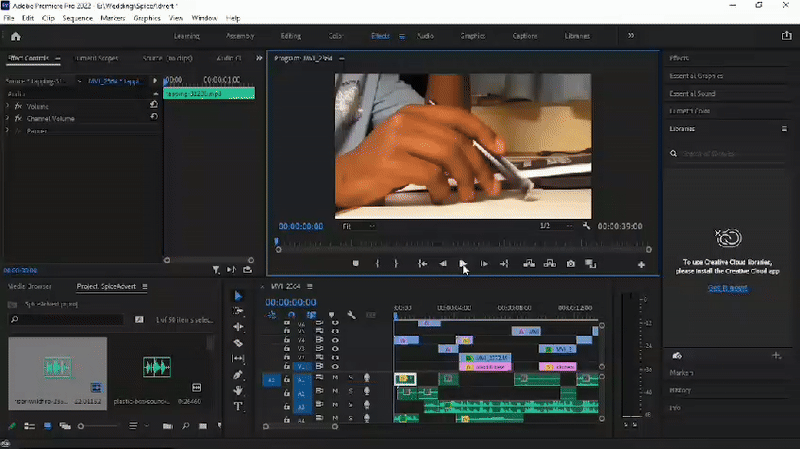800x449 pixels.
Task: Switch to the Editing workspace tab
Action: 290,36
